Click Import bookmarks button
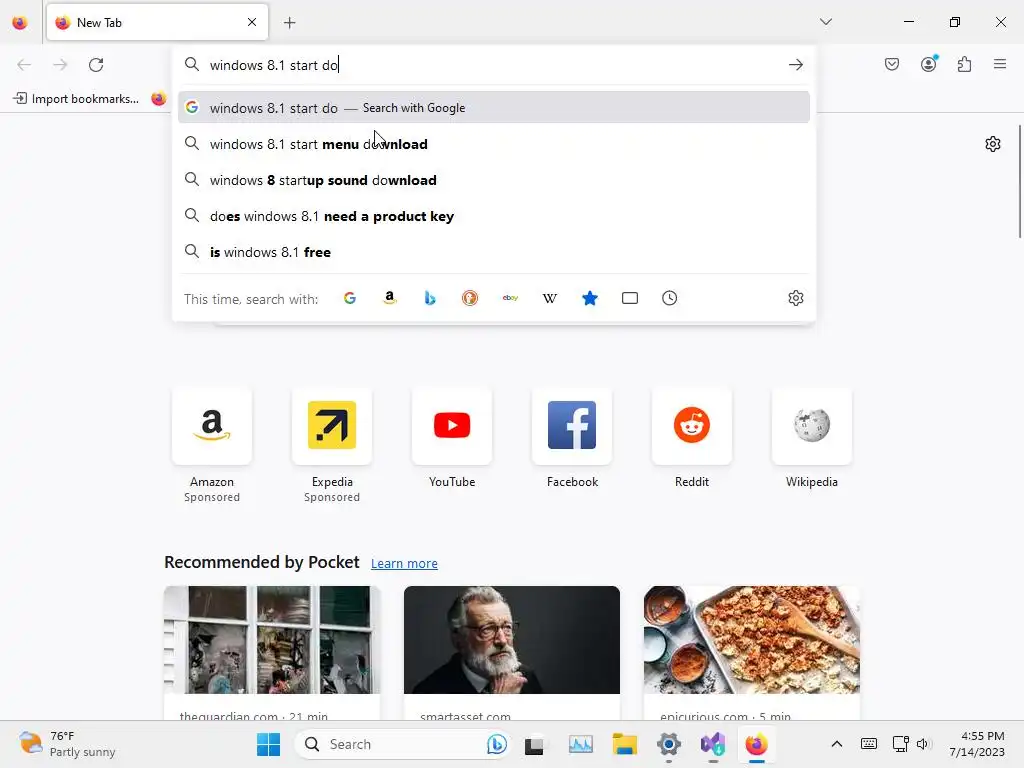 76,99
